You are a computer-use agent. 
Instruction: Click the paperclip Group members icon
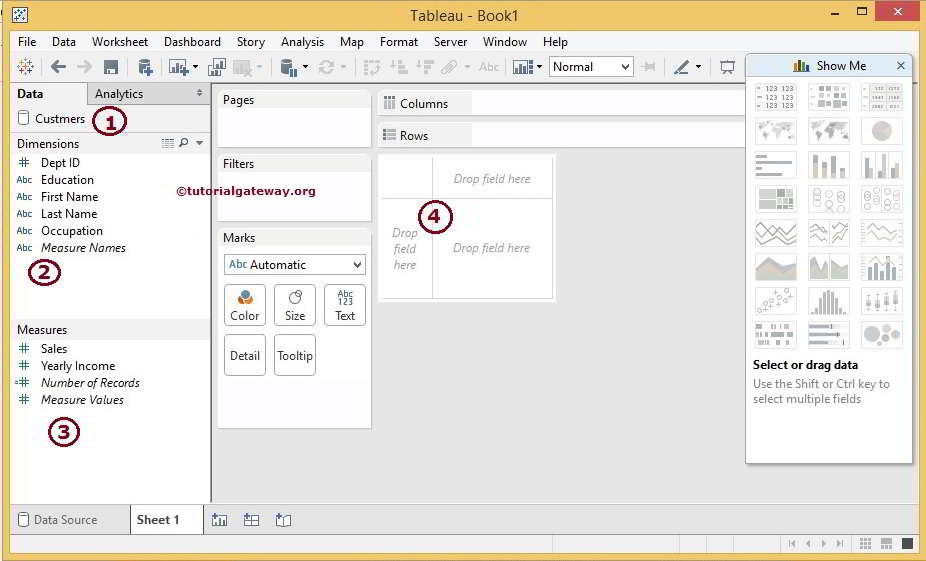(449, 67)
